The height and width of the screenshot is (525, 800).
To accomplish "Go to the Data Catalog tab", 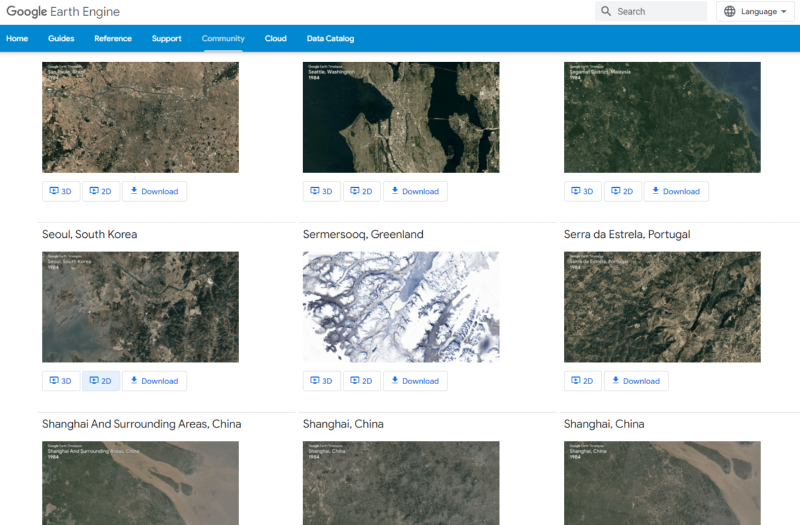I will tap(330, 39).
